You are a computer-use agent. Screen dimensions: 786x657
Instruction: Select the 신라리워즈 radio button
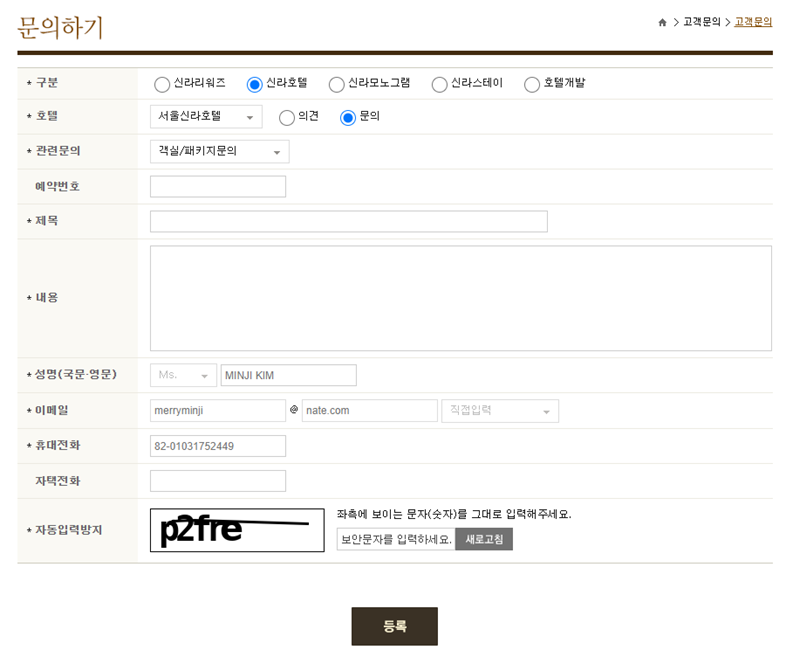click(162, 85)
